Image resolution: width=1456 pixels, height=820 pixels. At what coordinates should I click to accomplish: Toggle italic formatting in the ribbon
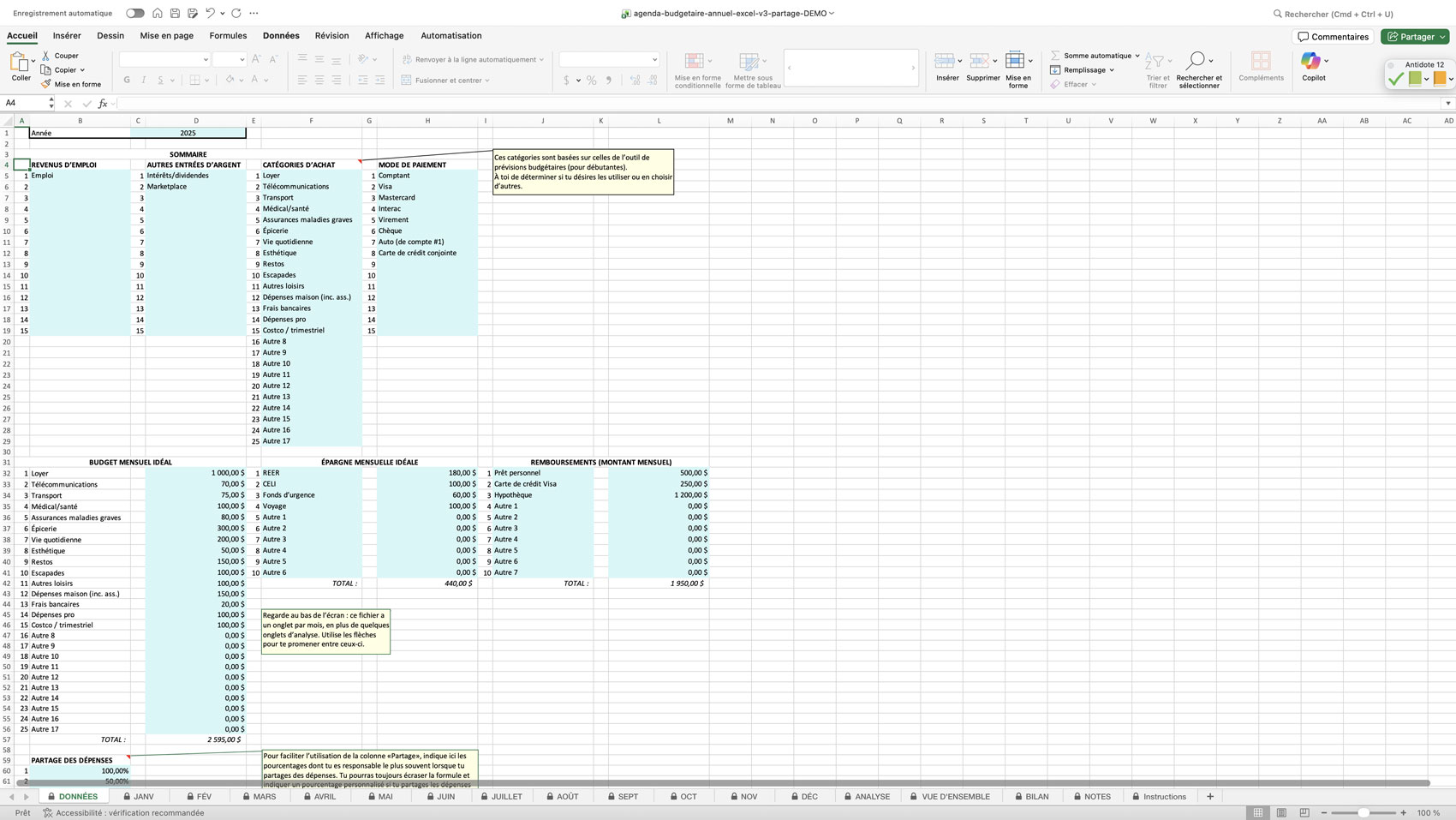(143, 79)
